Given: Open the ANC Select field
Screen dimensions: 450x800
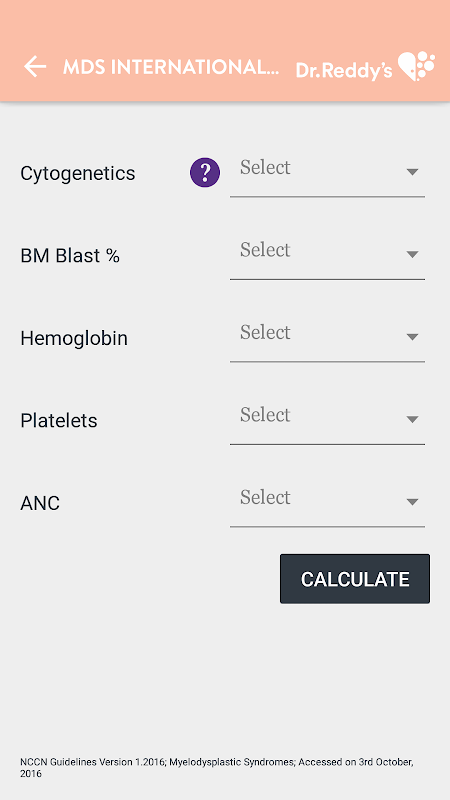Looking at the screenshot, I should click(x=327, y=503).
